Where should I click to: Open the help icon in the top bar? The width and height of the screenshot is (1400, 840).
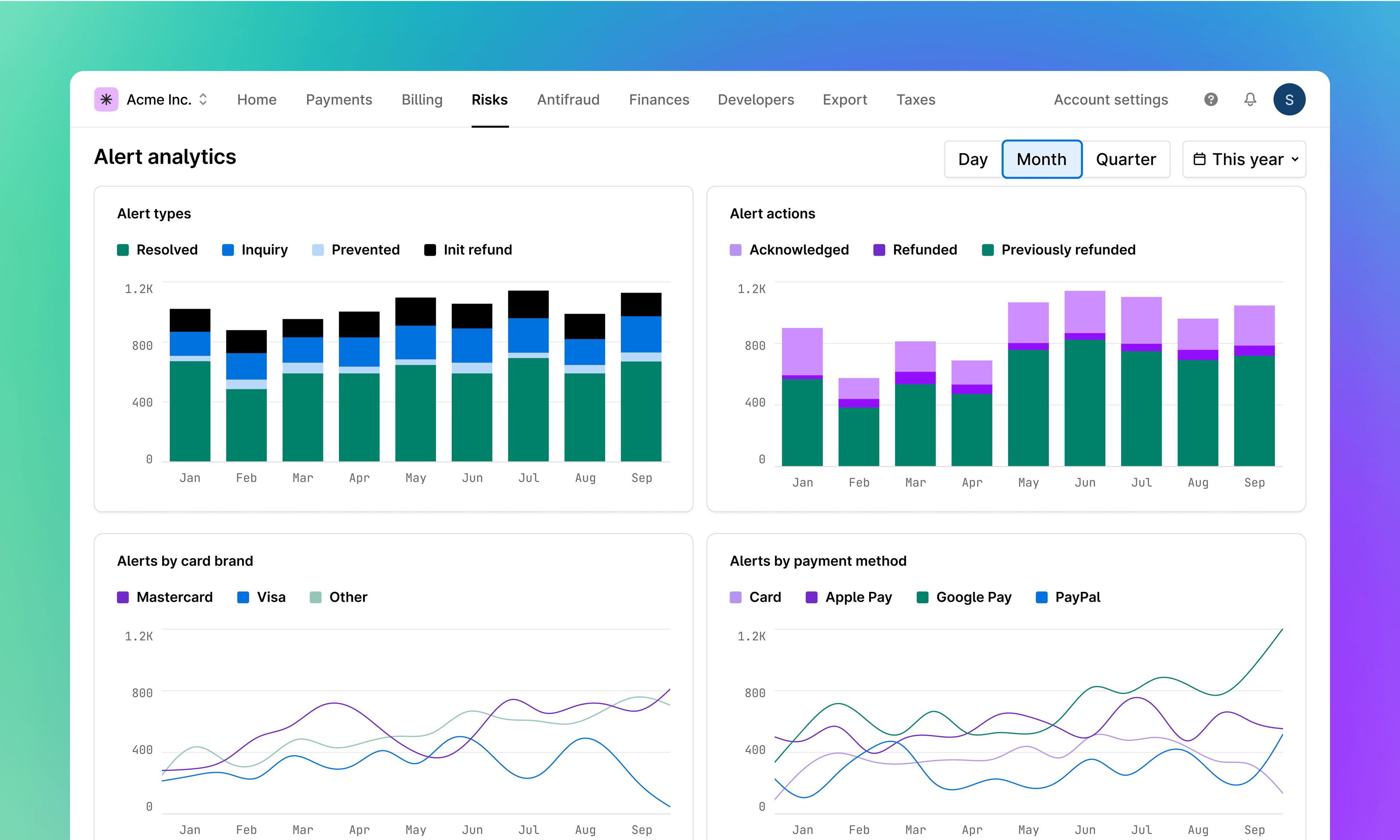pos(1211,99)
